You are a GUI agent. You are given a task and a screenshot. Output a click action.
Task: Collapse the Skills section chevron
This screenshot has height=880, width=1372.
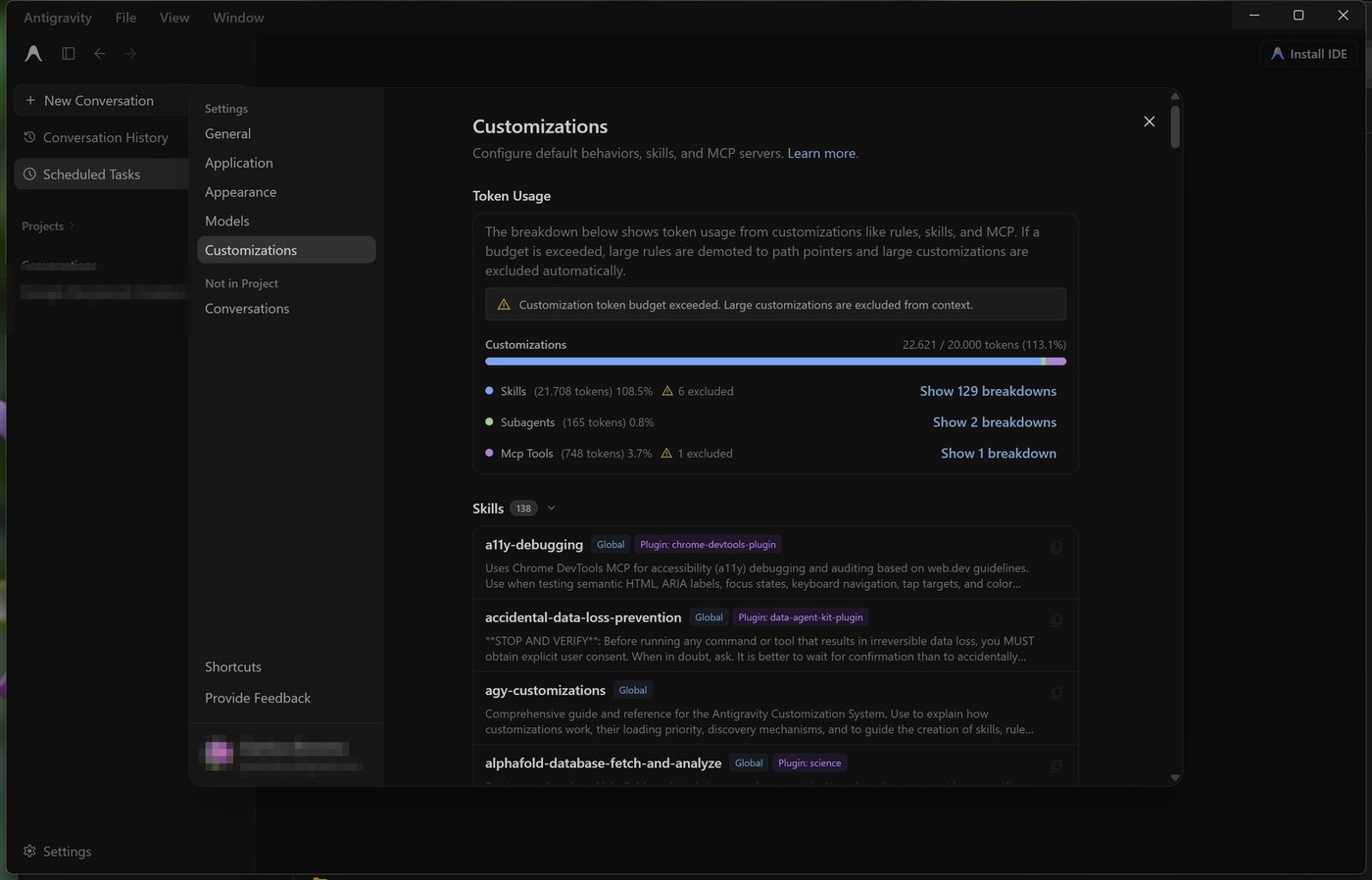(x=552, y=508)
